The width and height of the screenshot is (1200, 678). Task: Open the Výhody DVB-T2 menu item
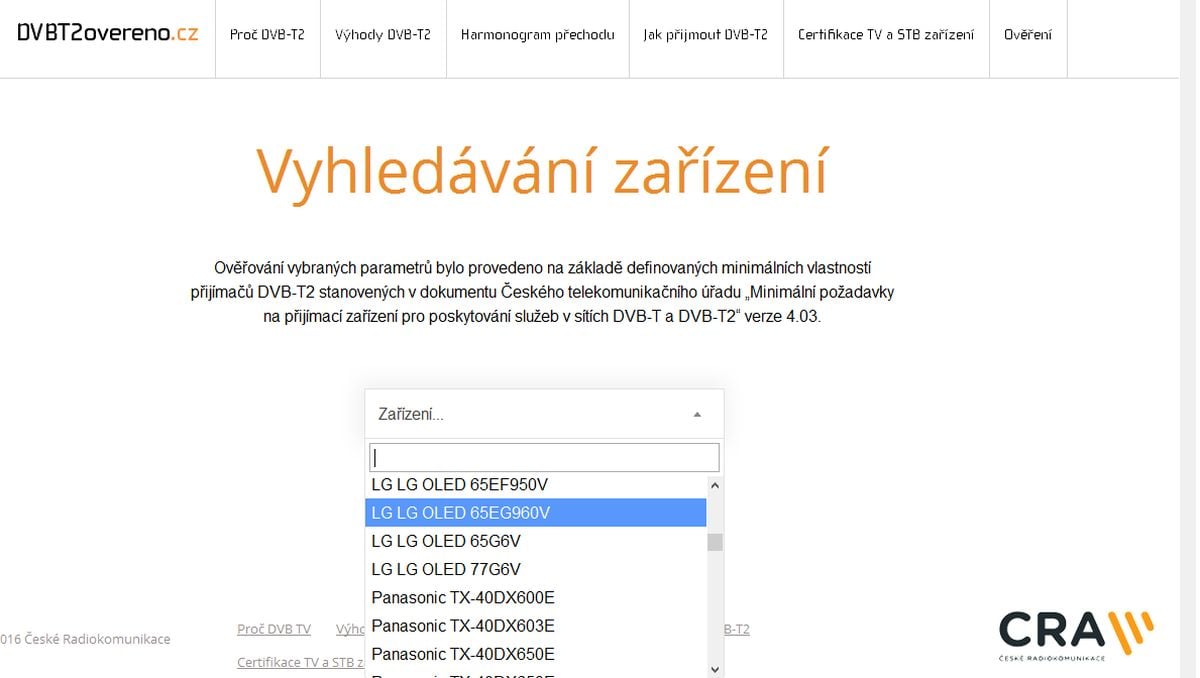pyautogui.click(x=383, y=33)
